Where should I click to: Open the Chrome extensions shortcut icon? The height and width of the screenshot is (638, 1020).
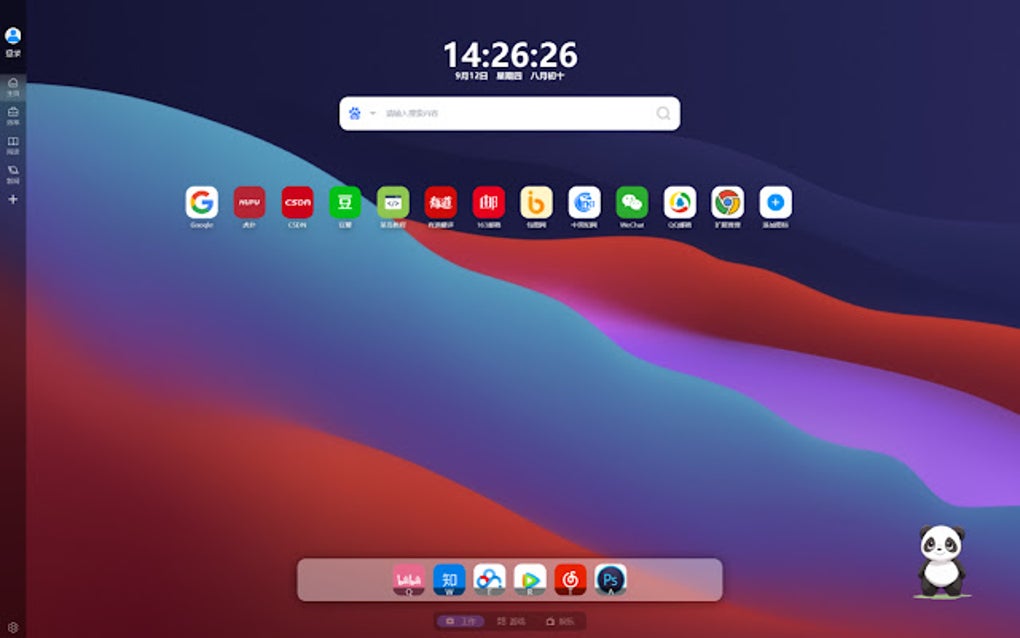click(x=726, y=205)
